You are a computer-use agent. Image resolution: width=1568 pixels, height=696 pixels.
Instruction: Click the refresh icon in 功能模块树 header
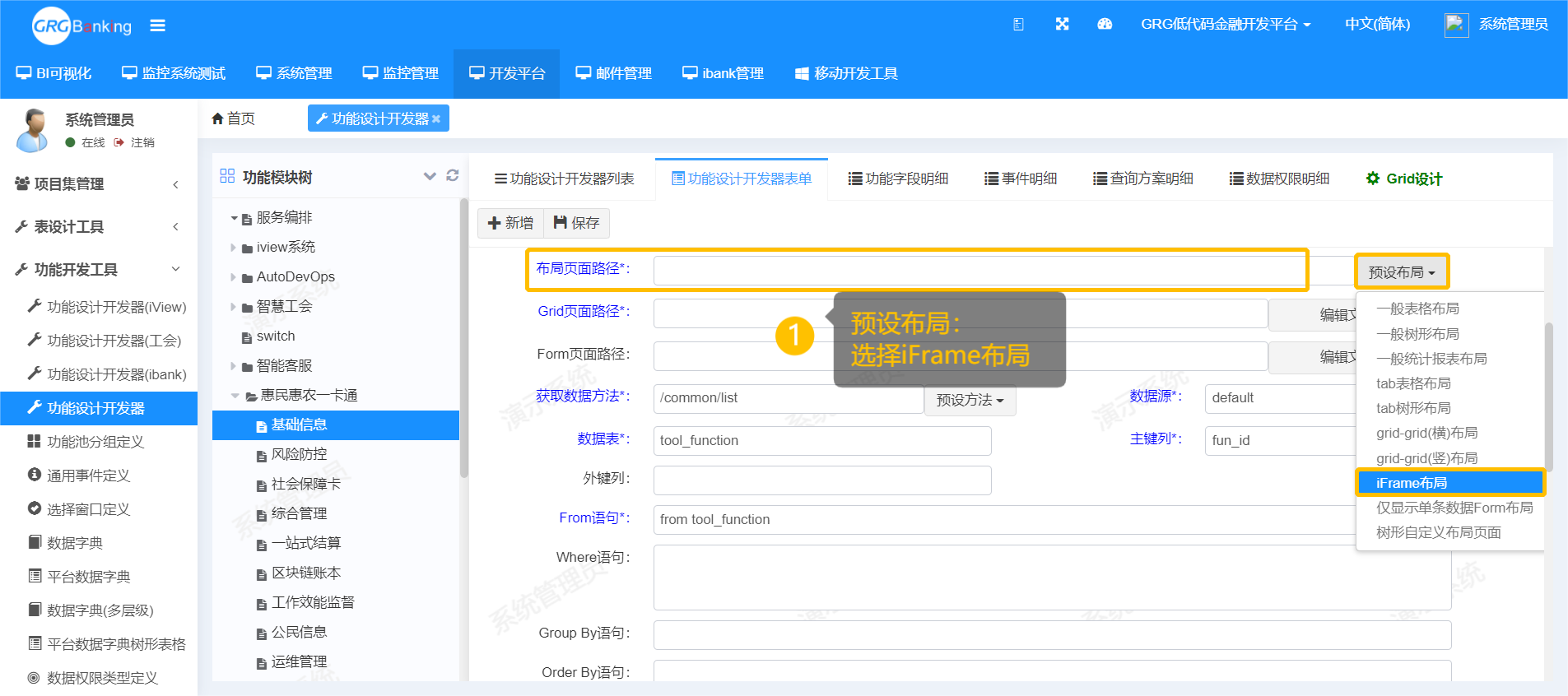452,175
